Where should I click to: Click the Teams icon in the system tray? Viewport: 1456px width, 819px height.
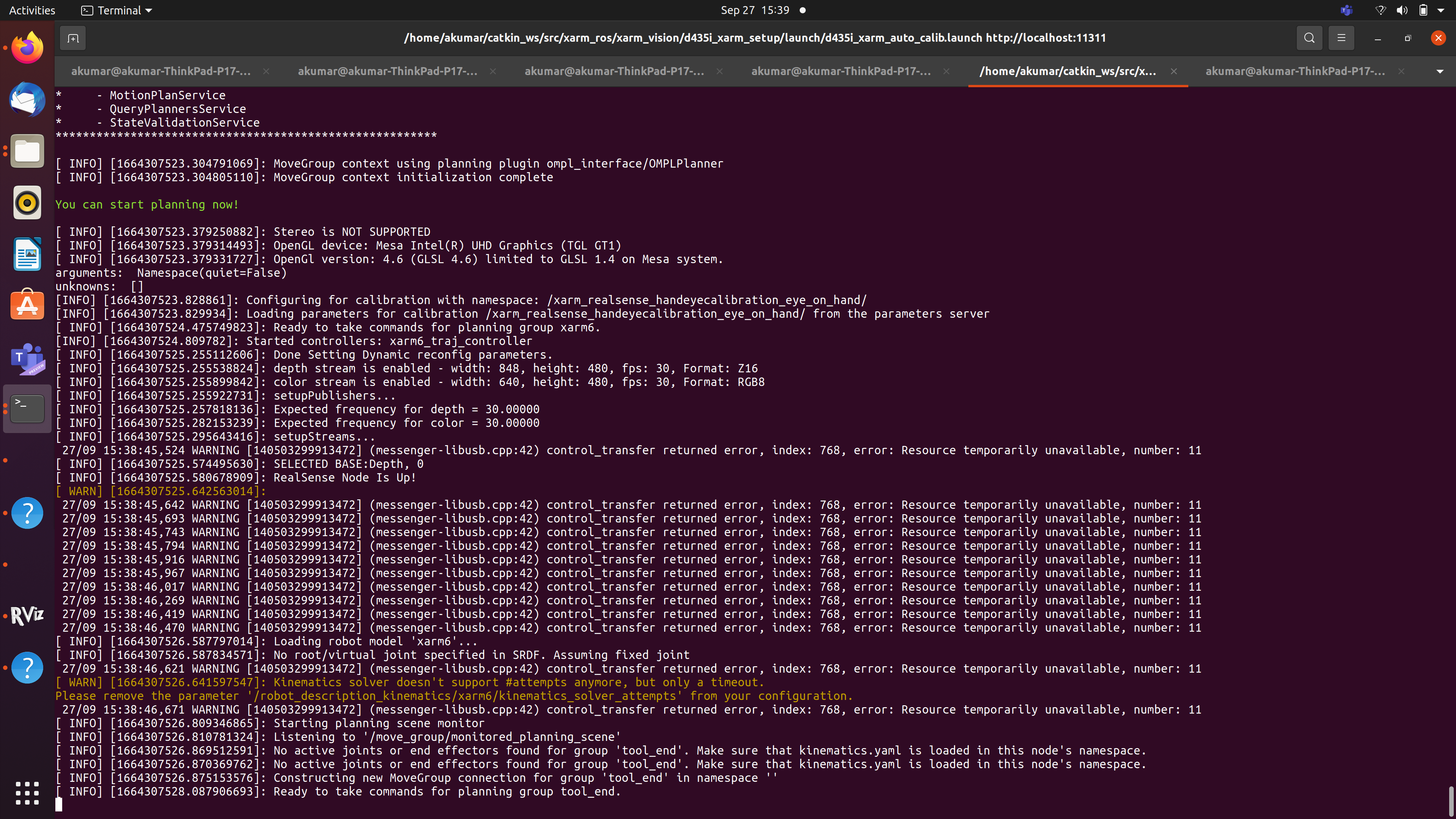tap(1347, 10)
